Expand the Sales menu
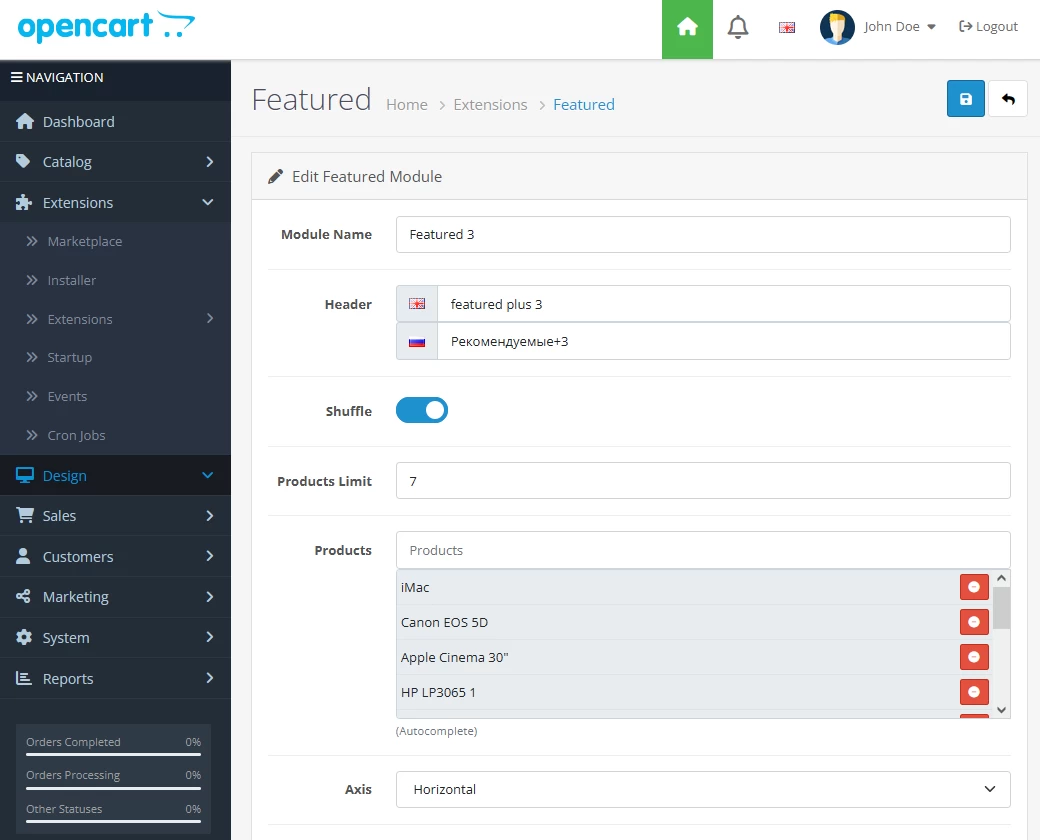This screenshot has width=1040, height=840. (115, 516)
